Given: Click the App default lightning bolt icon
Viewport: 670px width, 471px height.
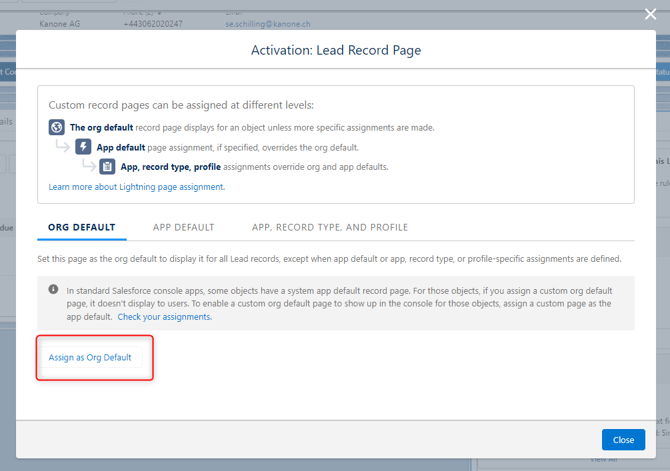Looking at the screenshot, I should (84, 147).
